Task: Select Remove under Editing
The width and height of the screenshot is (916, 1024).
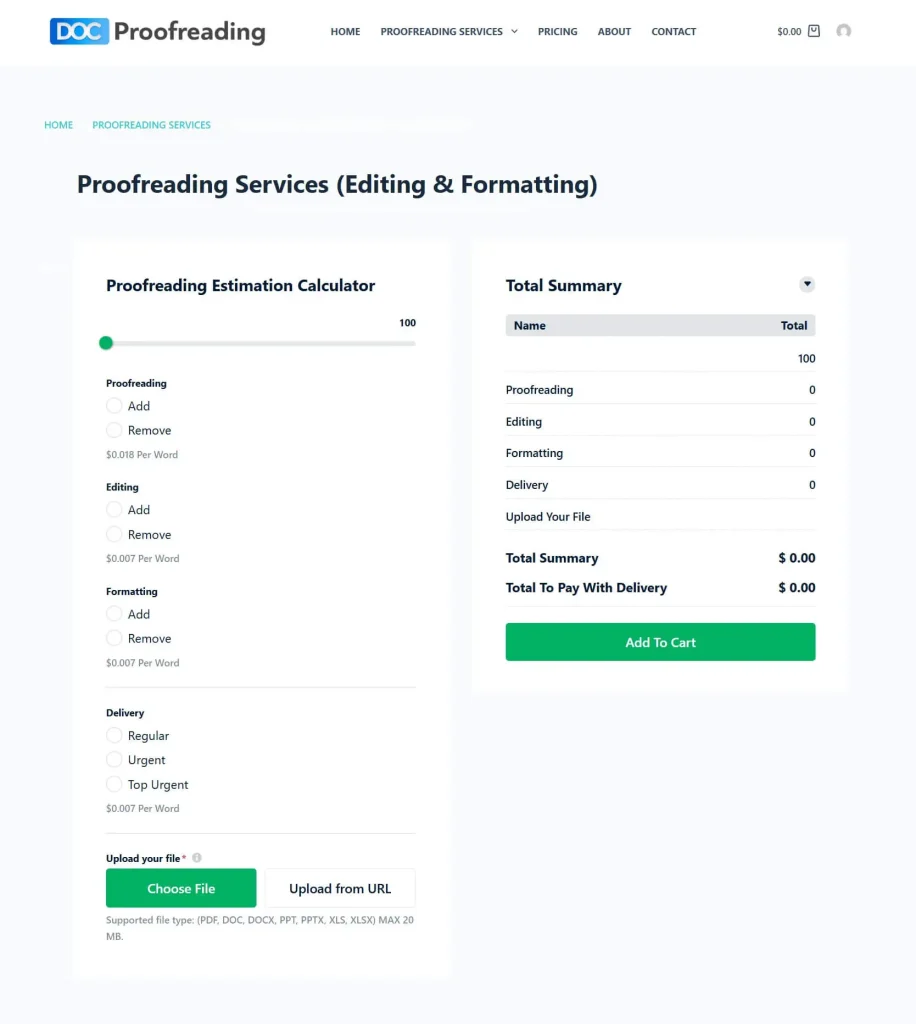Action: click(x=114, y=535)
